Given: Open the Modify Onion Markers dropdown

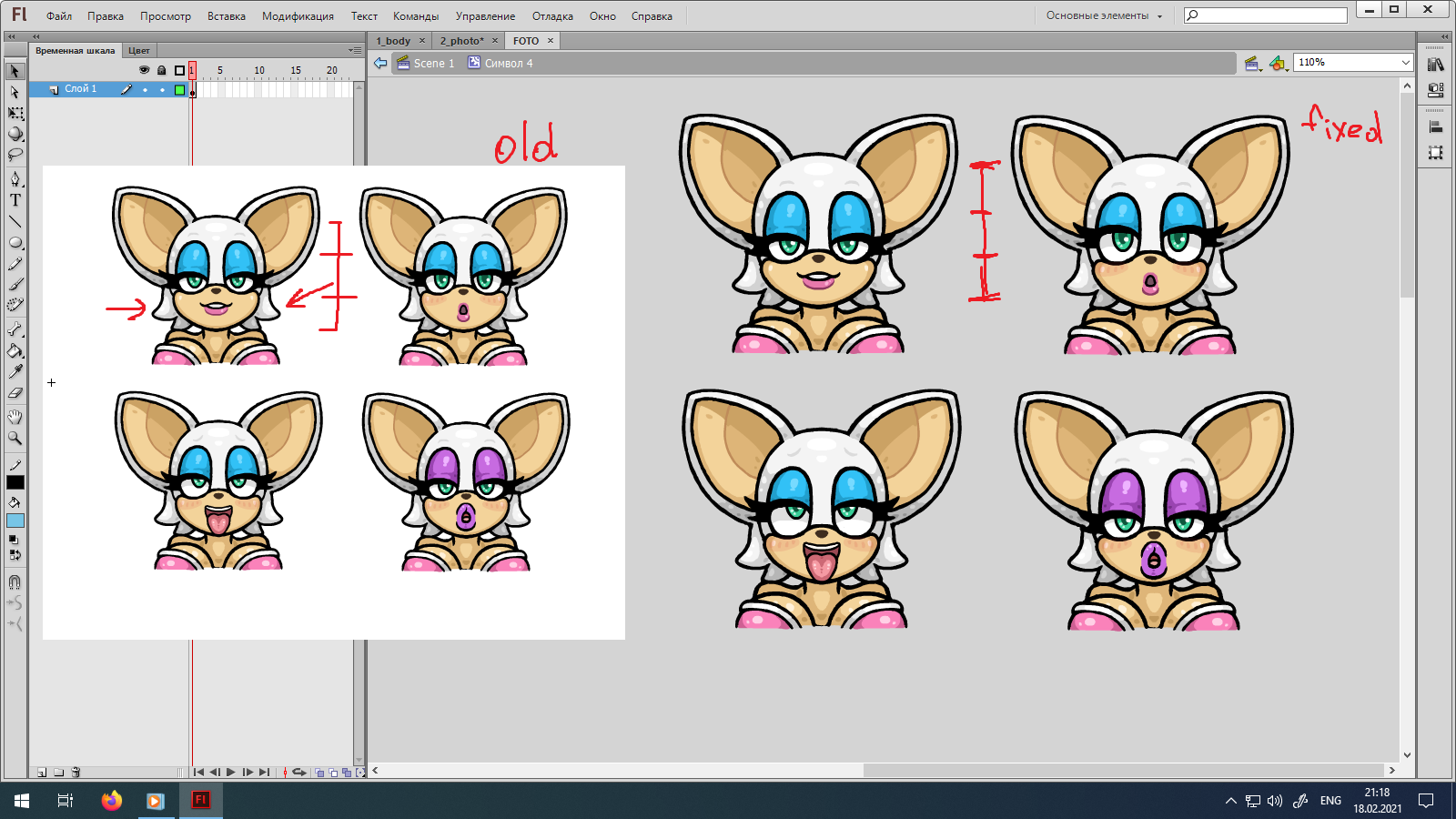Looking at the screenshot, I should [x=360, y=773].
